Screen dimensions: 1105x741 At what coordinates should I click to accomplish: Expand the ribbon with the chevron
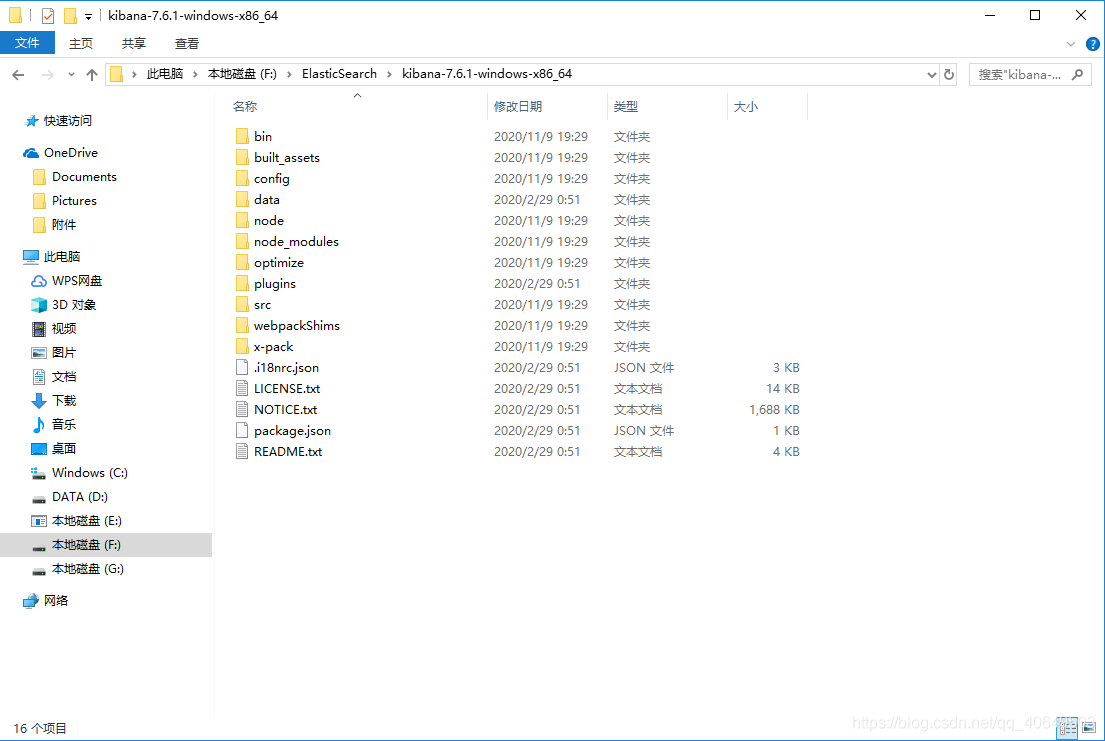click(x=1070, y=44)
